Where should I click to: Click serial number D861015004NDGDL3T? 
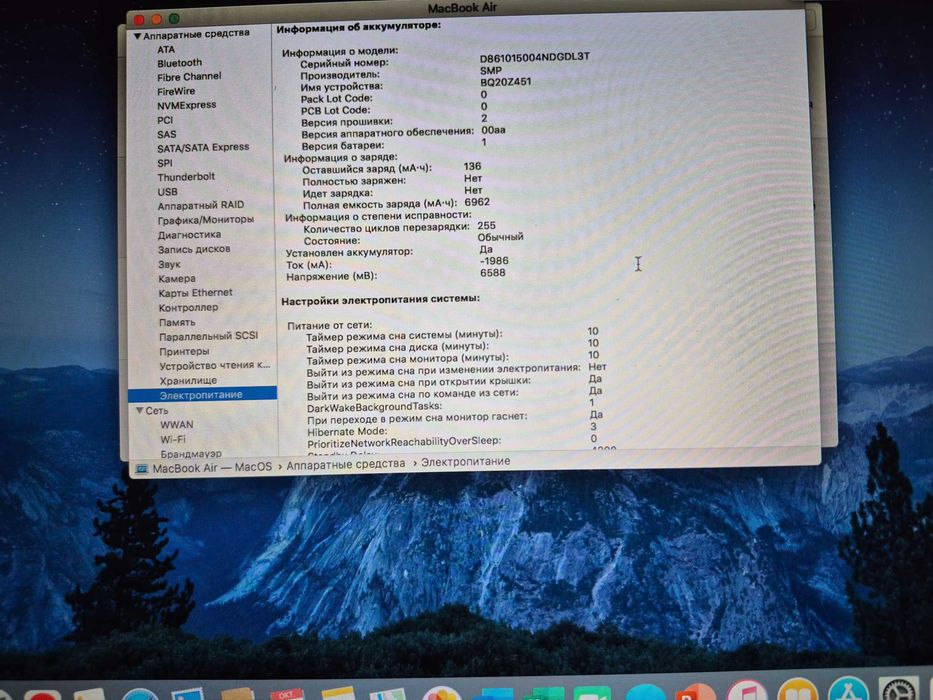[x=534, y=57]
